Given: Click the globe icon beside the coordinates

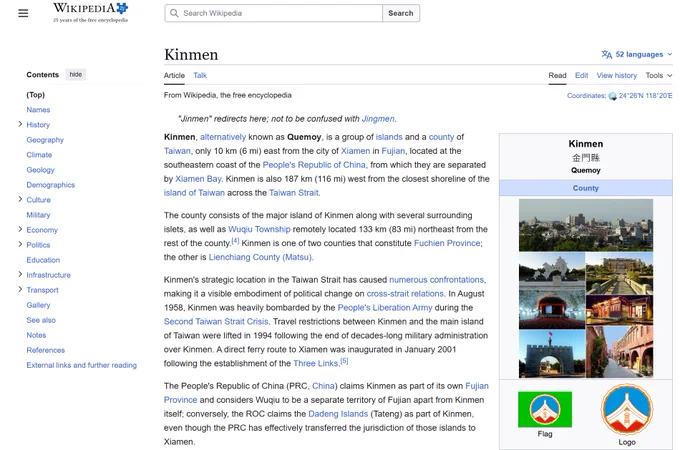Looking at the screenshot, I should point(612,96).
